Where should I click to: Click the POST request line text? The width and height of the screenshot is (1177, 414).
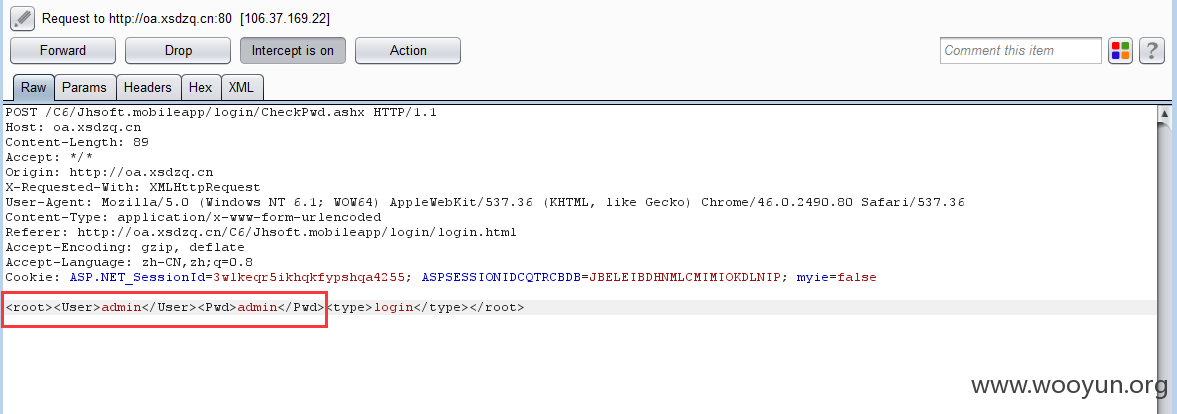221,112
